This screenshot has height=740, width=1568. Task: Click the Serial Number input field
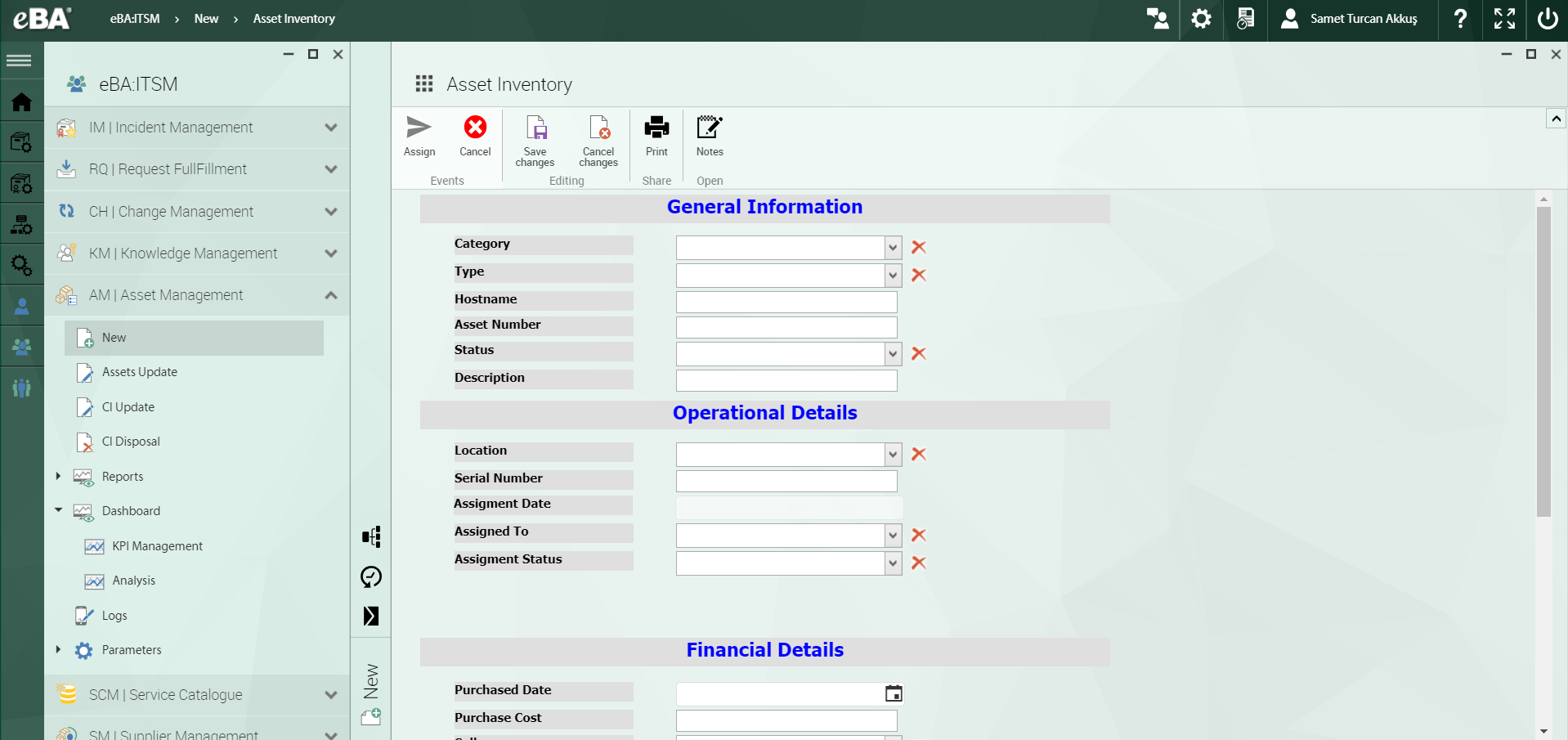(x=786, y=481)
